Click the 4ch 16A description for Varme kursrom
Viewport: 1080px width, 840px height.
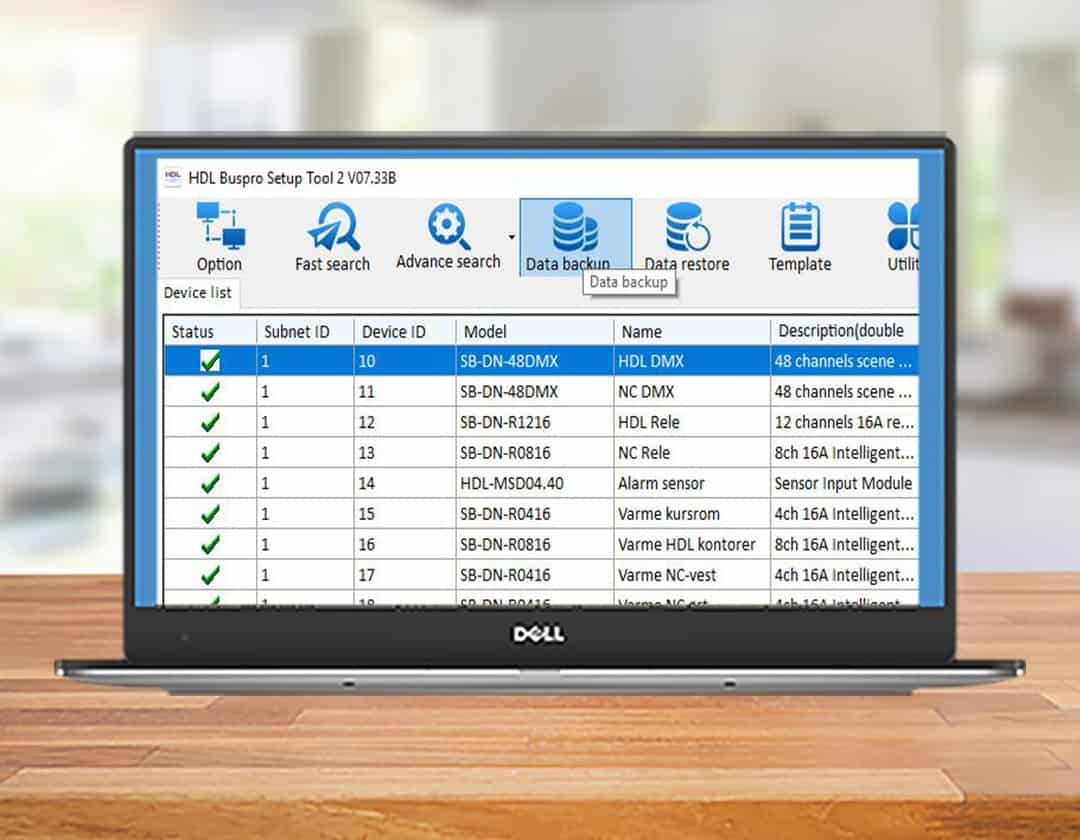coord(844,514)
